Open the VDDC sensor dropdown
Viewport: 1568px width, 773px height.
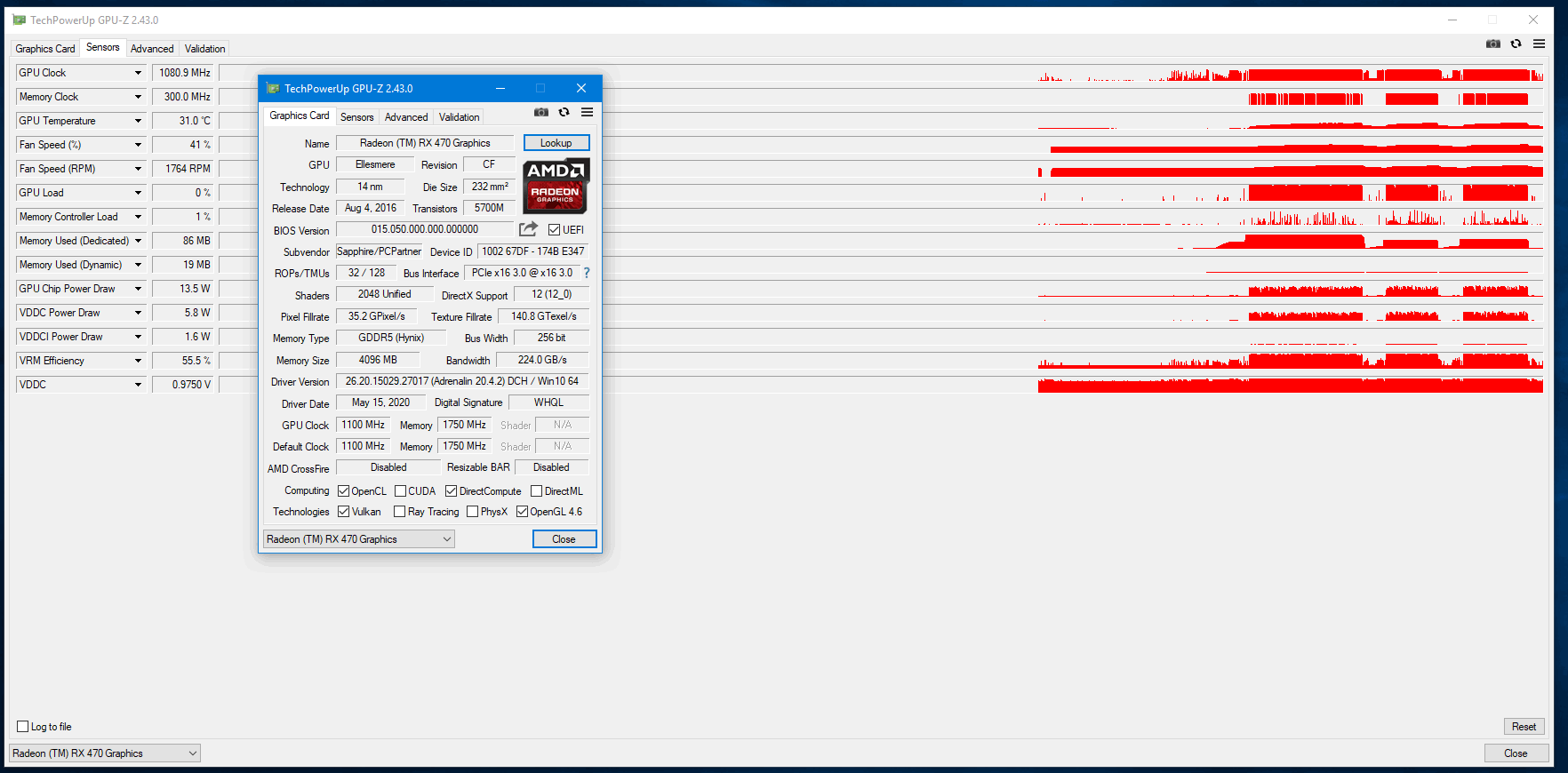coord(138,385)
